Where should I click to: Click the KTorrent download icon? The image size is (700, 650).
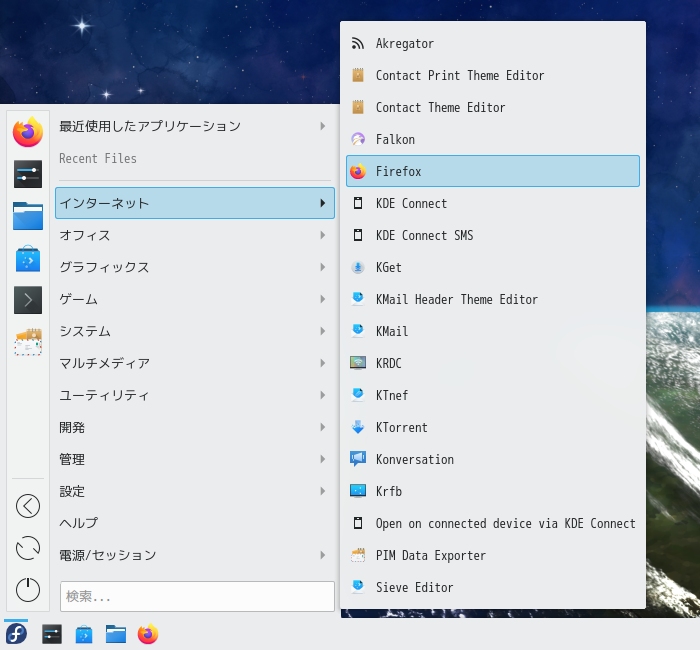pos(358,427)
